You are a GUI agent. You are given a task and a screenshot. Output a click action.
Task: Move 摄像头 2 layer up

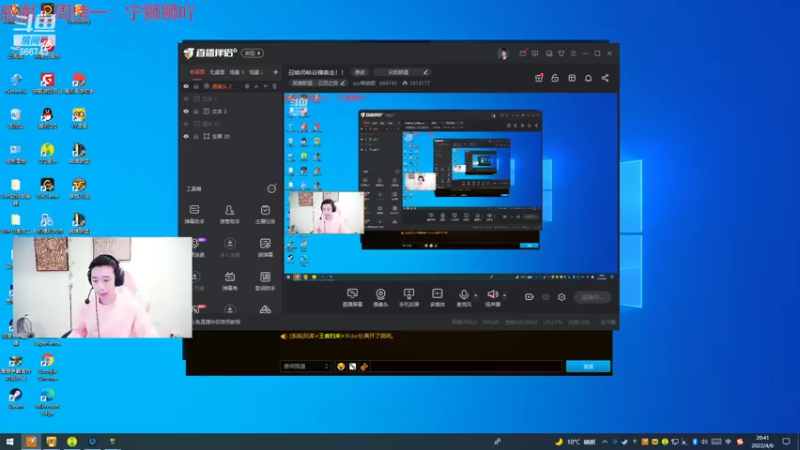click(256, 86)
